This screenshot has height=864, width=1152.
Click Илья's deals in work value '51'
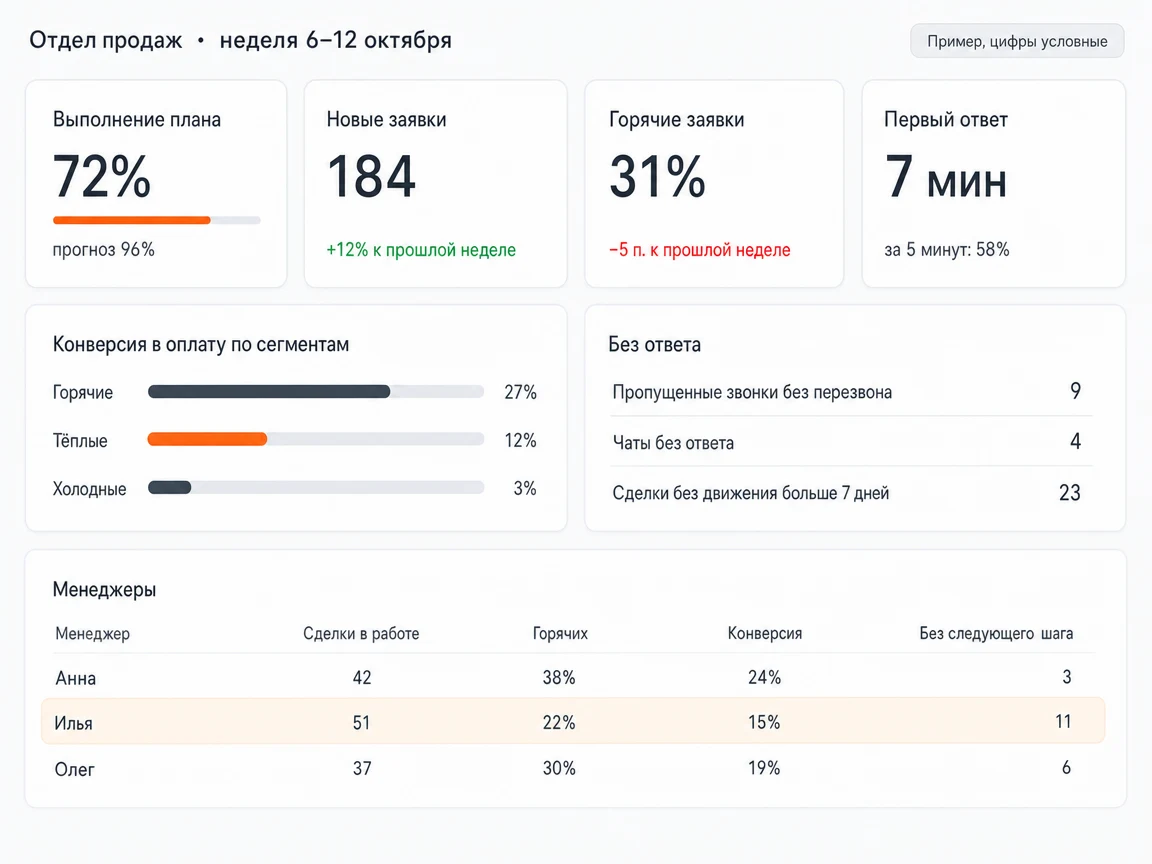click(361, 723)
